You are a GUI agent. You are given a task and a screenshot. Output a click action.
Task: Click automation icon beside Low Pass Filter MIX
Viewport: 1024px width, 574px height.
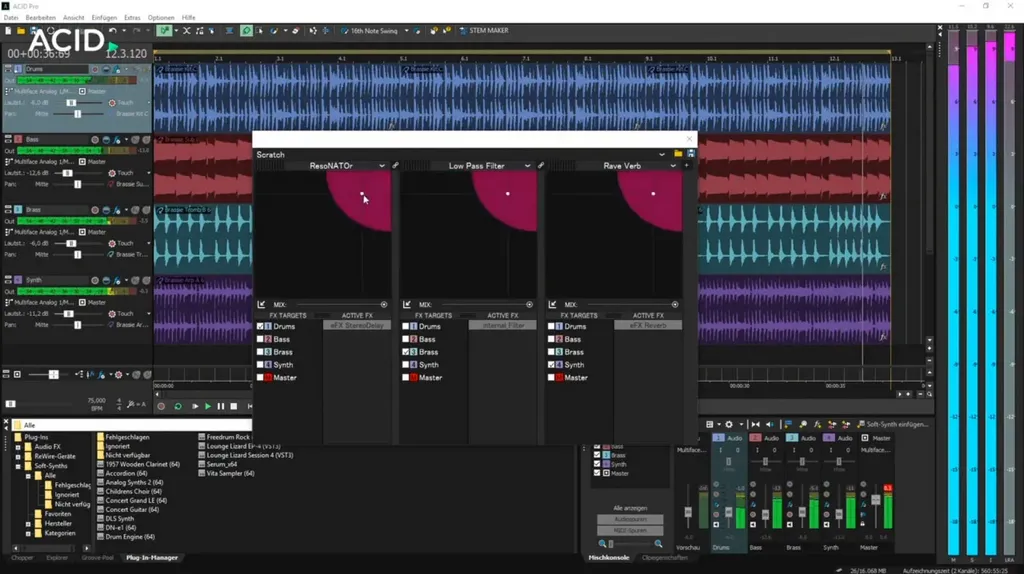407,304
